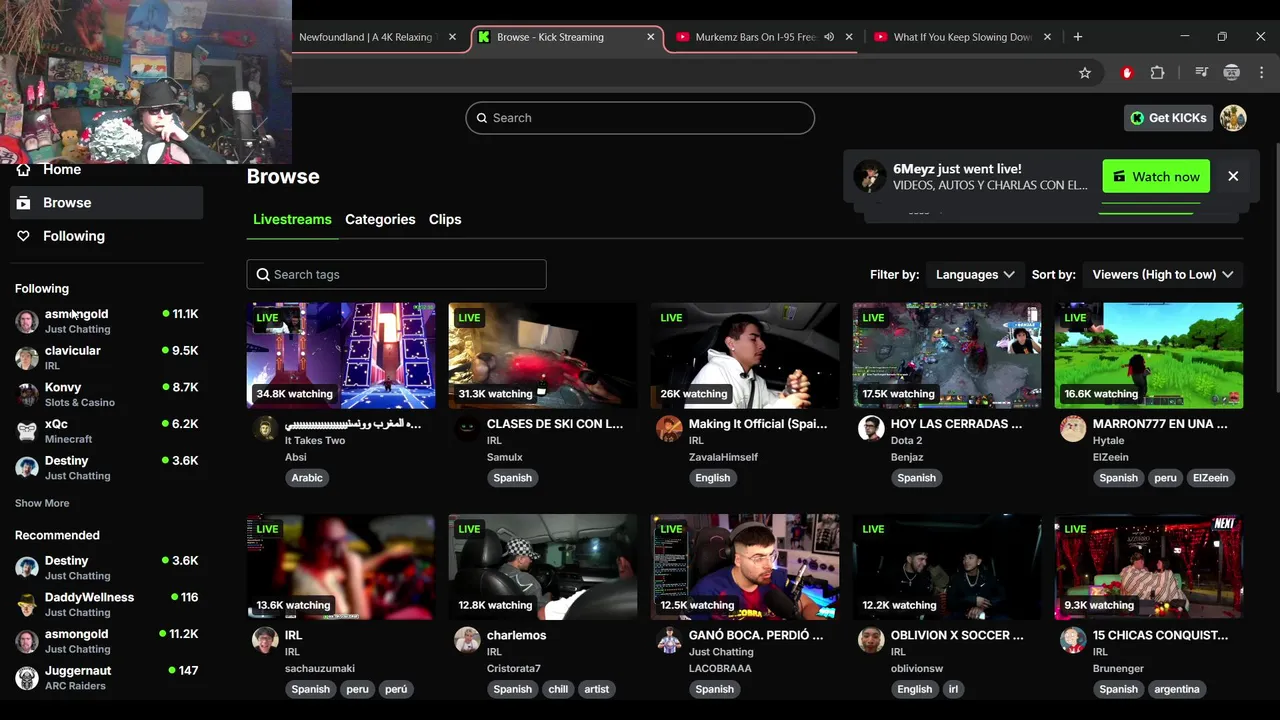
Task: Click DaddyWellness avatar in Recommended list
Action: pyautogui.click(x=27, y=604)
